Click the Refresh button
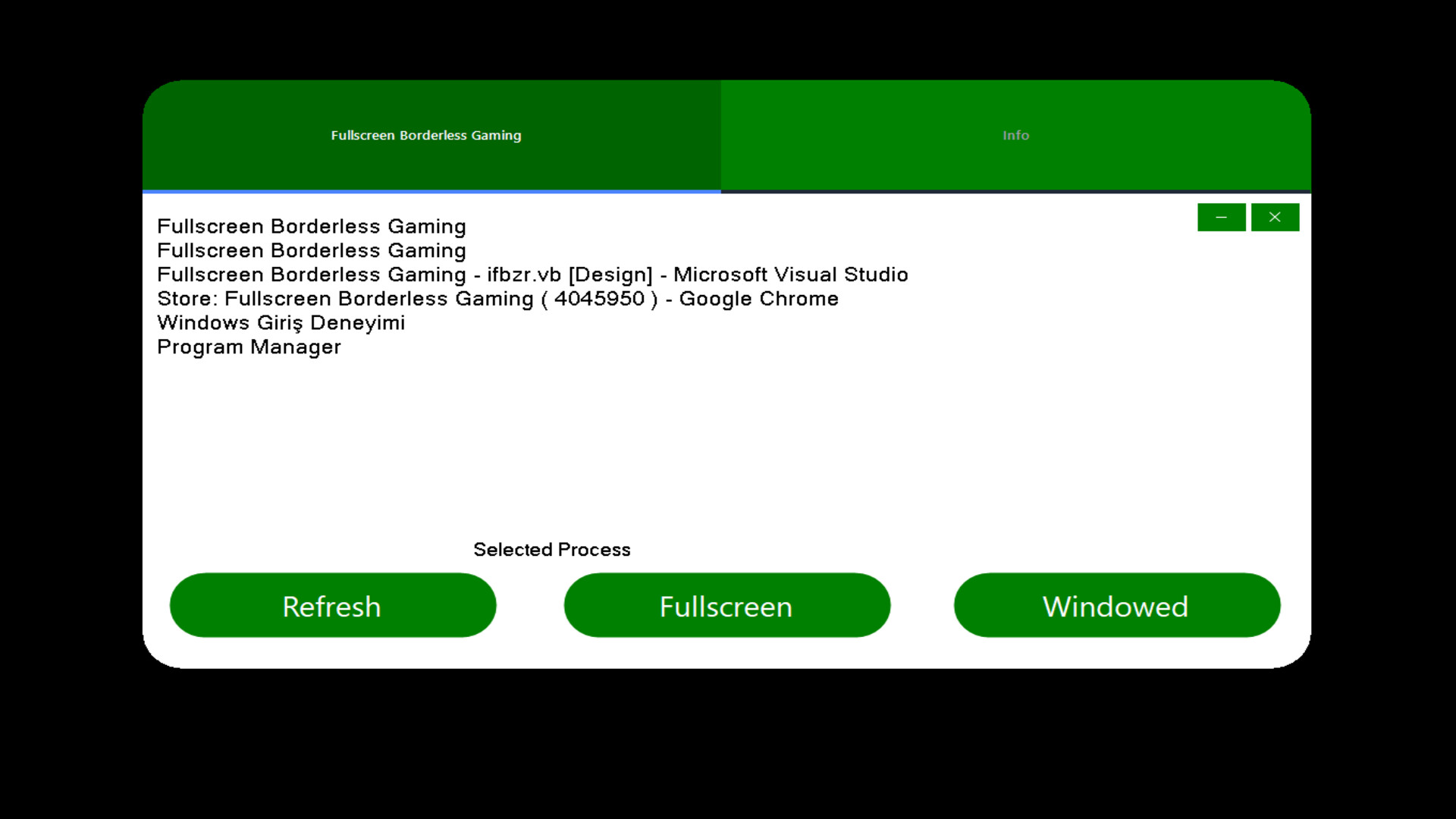Image resolution: width=1456 pixels, height=819 pixels. [332, 605]
